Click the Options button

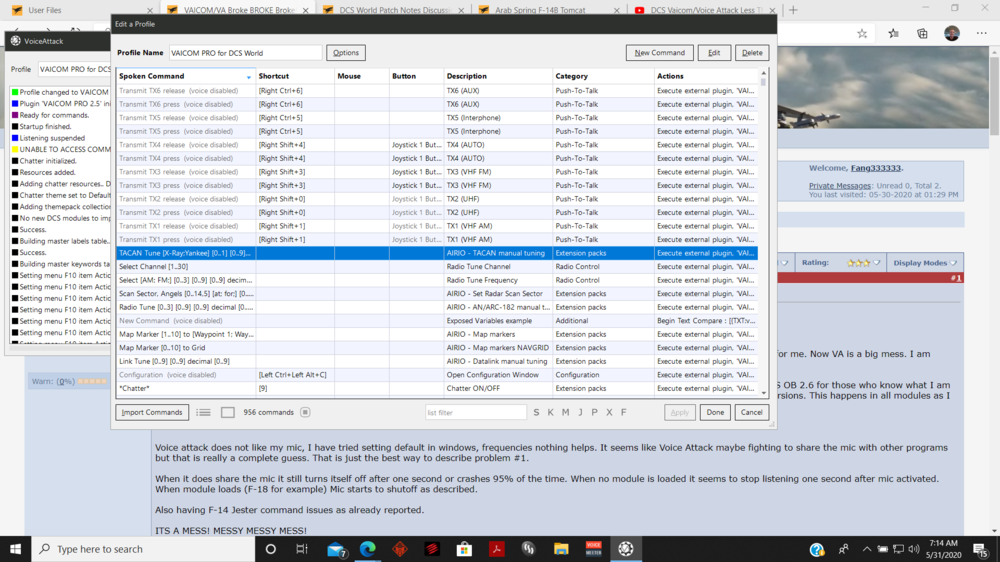[x=346, y=53]
